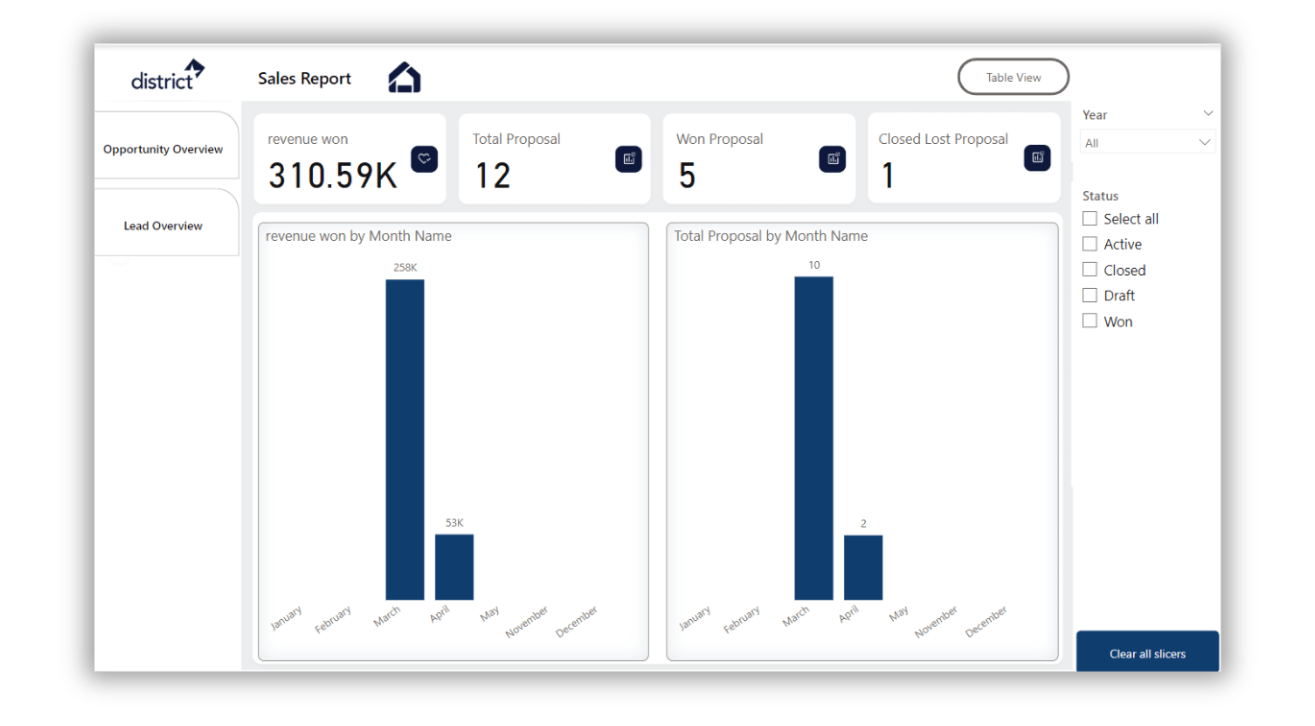Click the chart icon on Total Proposal card
The height and width of the screenshot is (726, 1315).
pos(629,157)
